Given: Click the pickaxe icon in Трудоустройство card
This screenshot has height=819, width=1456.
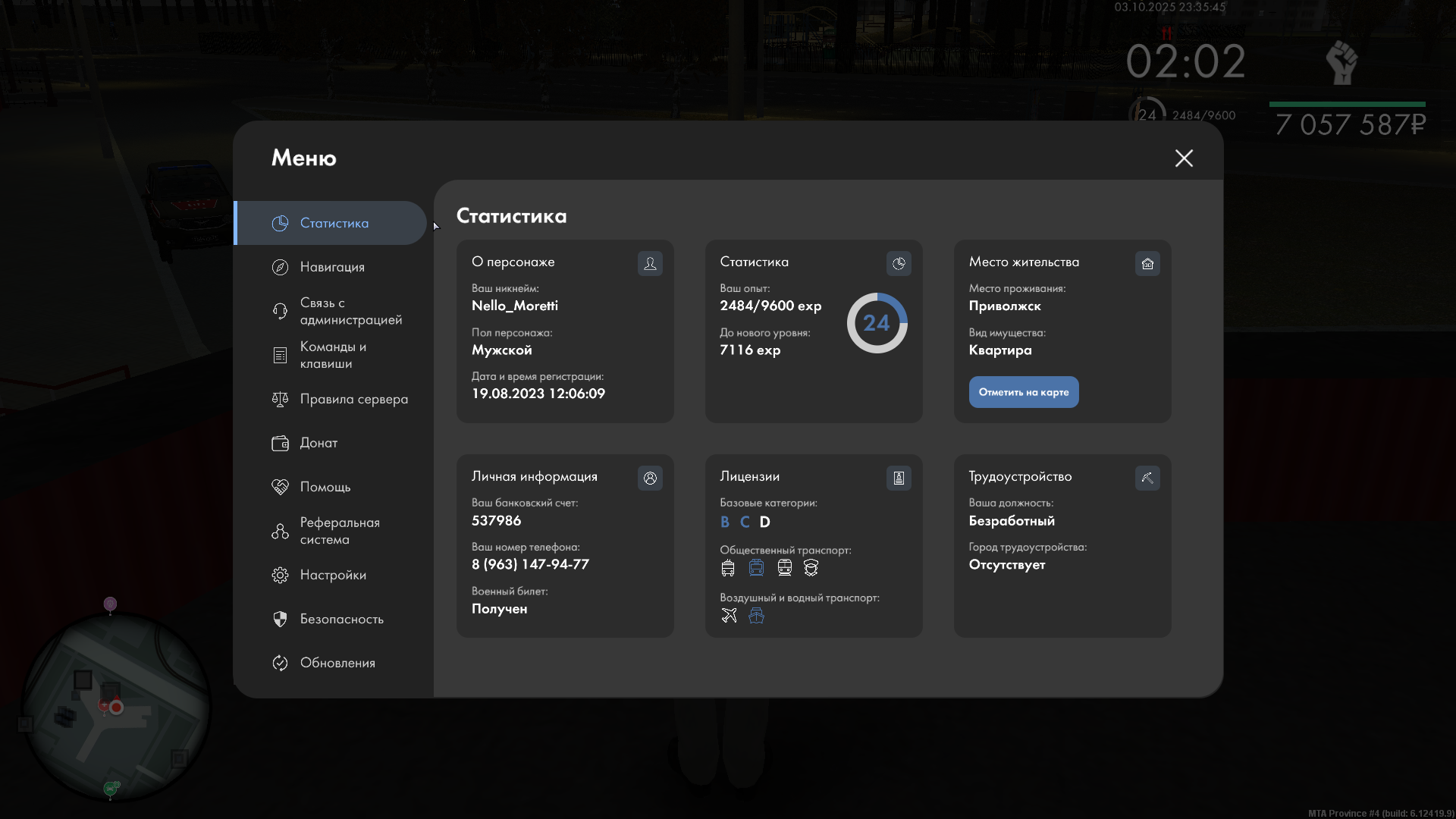Looking at the screenshot, I should [1147, 478].
